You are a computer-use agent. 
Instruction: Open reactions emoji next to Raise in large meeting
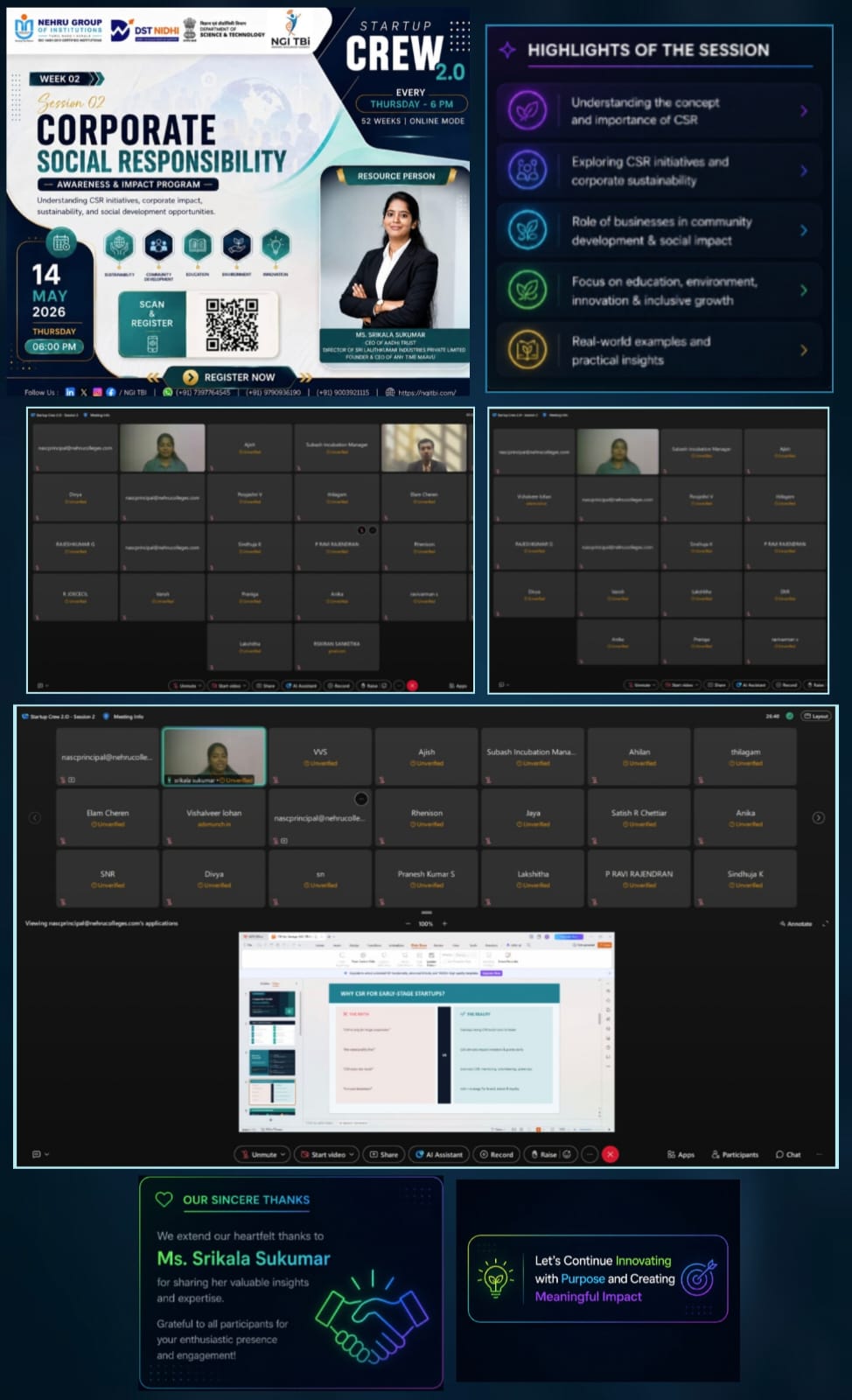(568, 1154)
